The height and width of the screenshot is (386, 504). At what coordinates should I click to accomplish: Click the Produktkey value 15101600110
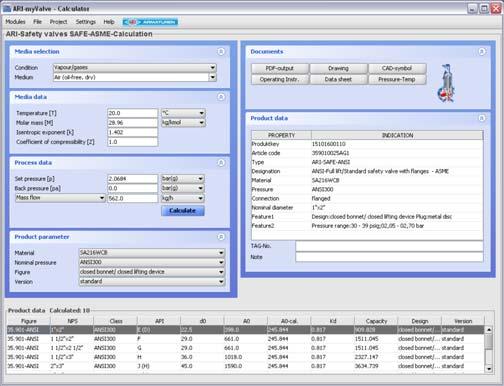pos(329,144)
